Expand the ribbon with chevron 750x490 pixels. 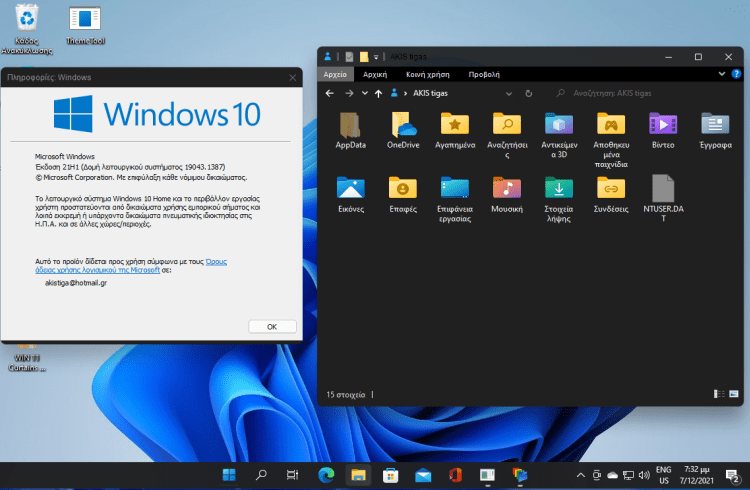[722, 74]
